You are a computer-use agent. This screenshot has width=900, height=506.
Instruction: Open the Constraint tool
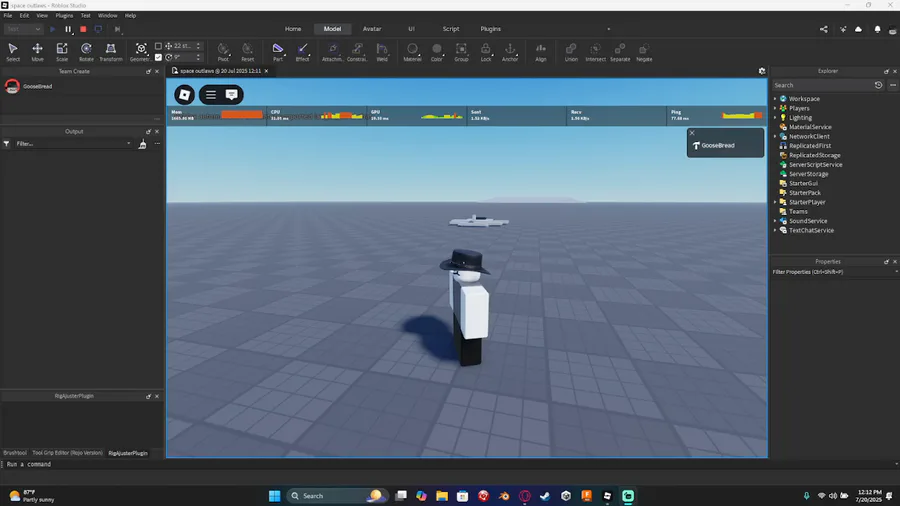357,52
